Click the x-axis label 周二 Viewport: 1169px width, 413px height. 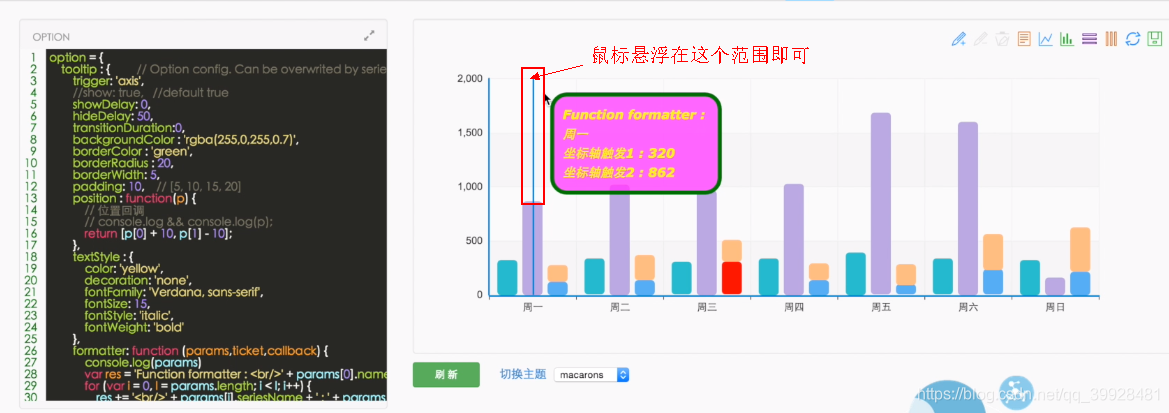click(x=620, y=306)
